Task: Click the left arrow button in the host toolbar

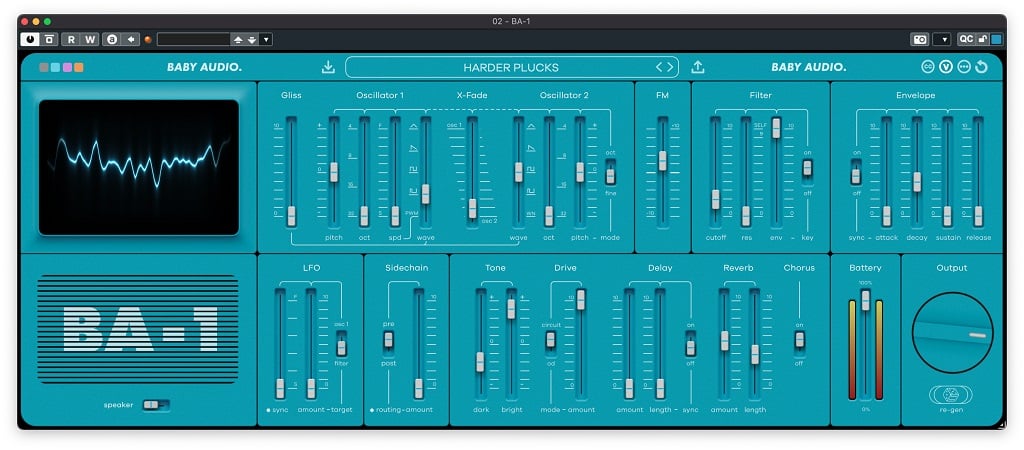Action: [x=131, y=39]
